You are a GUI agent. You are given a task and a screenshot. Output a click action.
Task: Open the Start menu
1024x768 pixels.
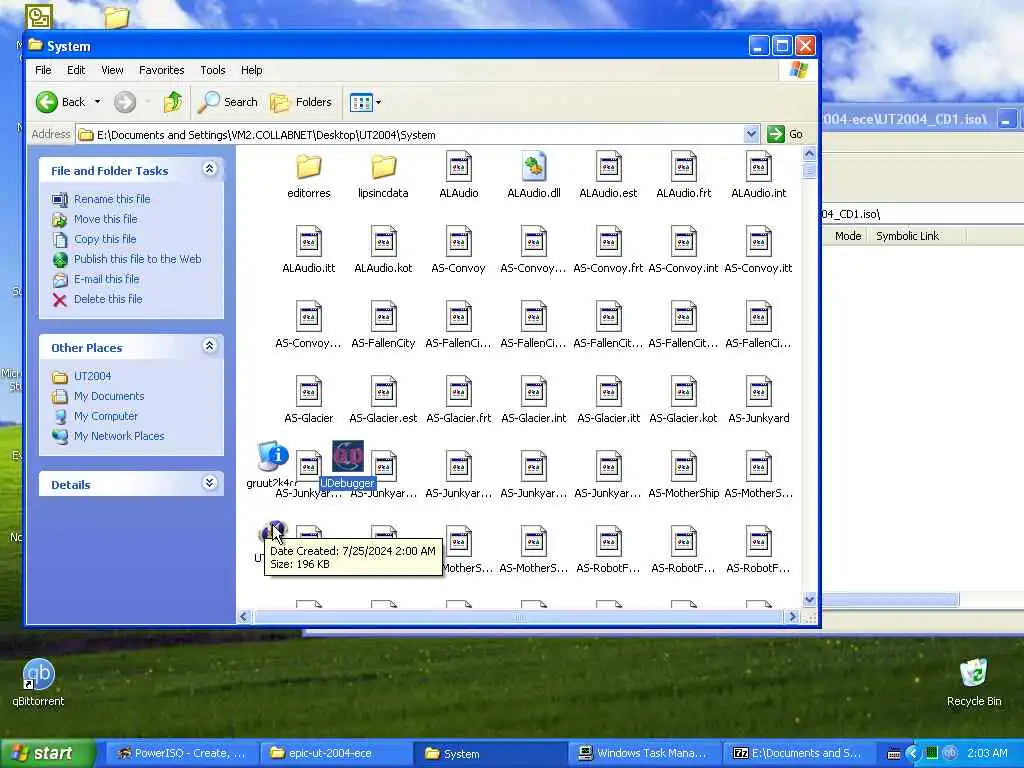(x=47, y=753)
